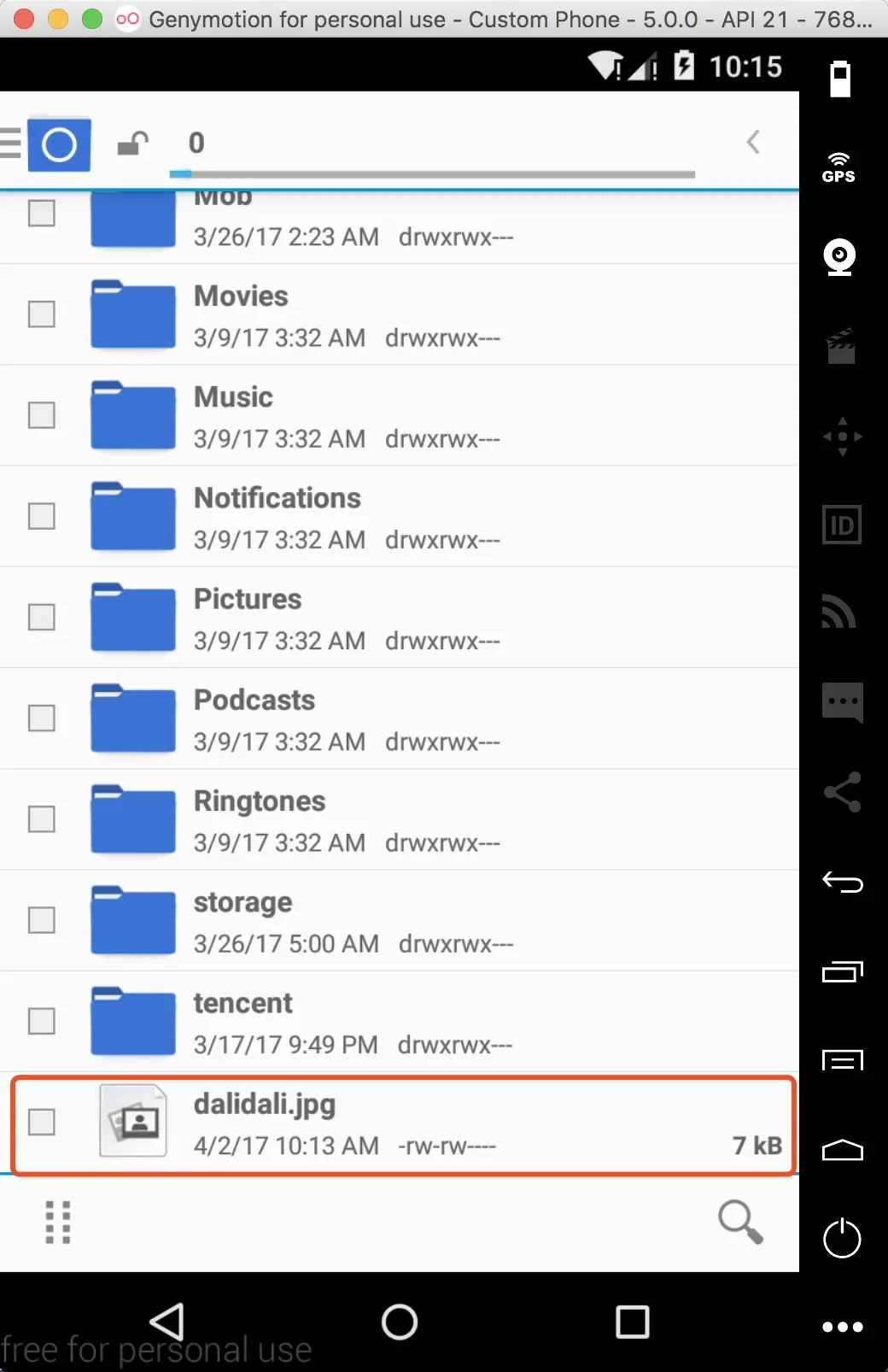Click the lock toggle icon in toolbar

pos(133,144)
